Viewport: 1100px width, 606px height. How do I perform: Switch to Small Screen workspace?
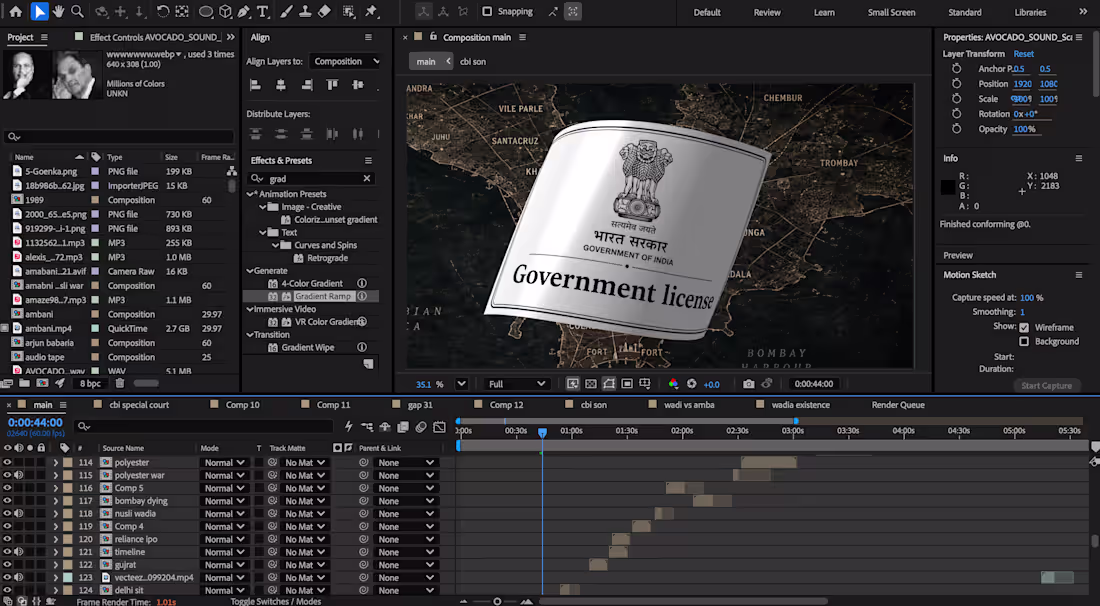(x=891, y=12)
